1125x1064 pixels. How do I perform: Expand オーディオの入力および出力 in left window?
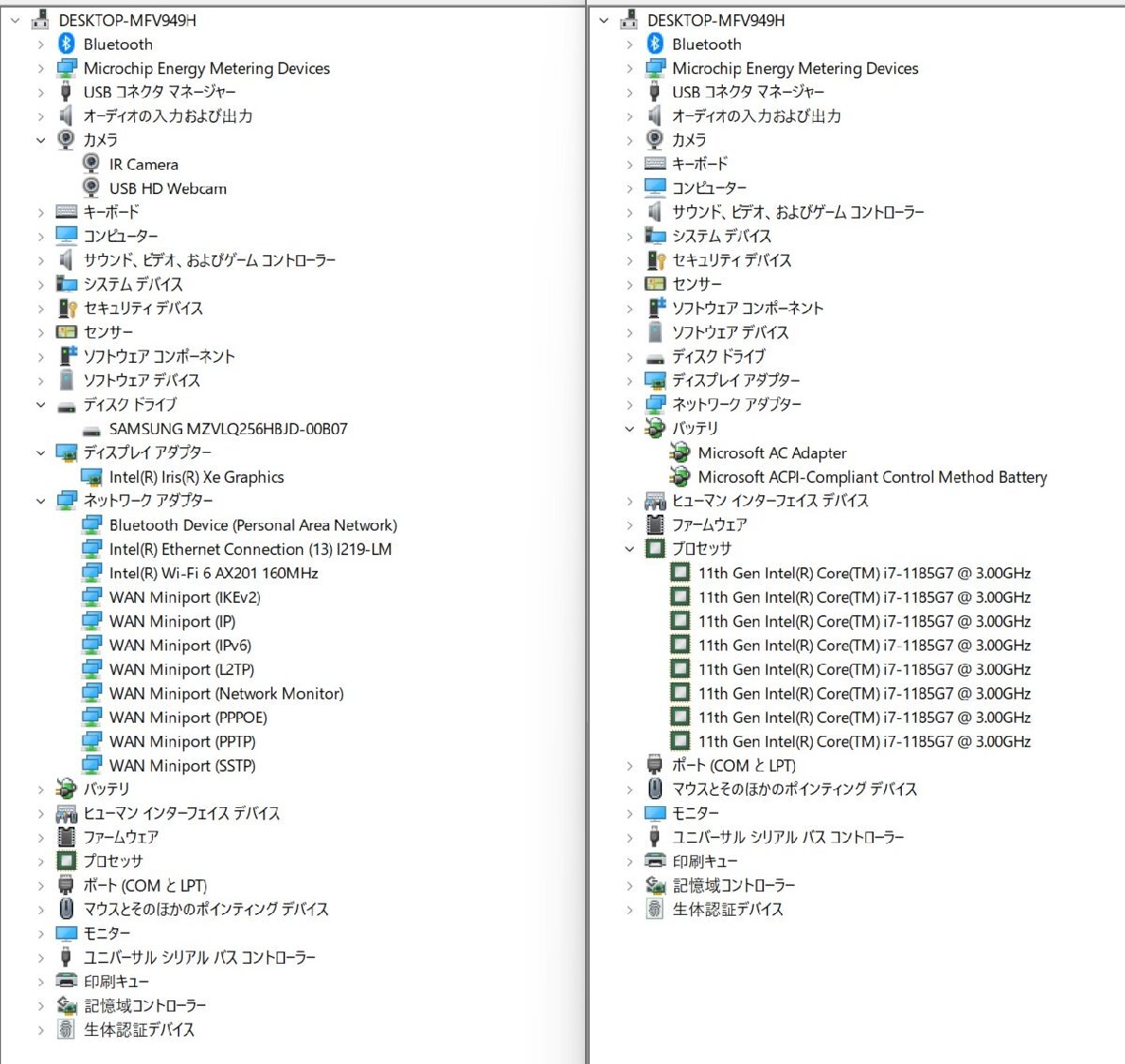tap(40, 116)
